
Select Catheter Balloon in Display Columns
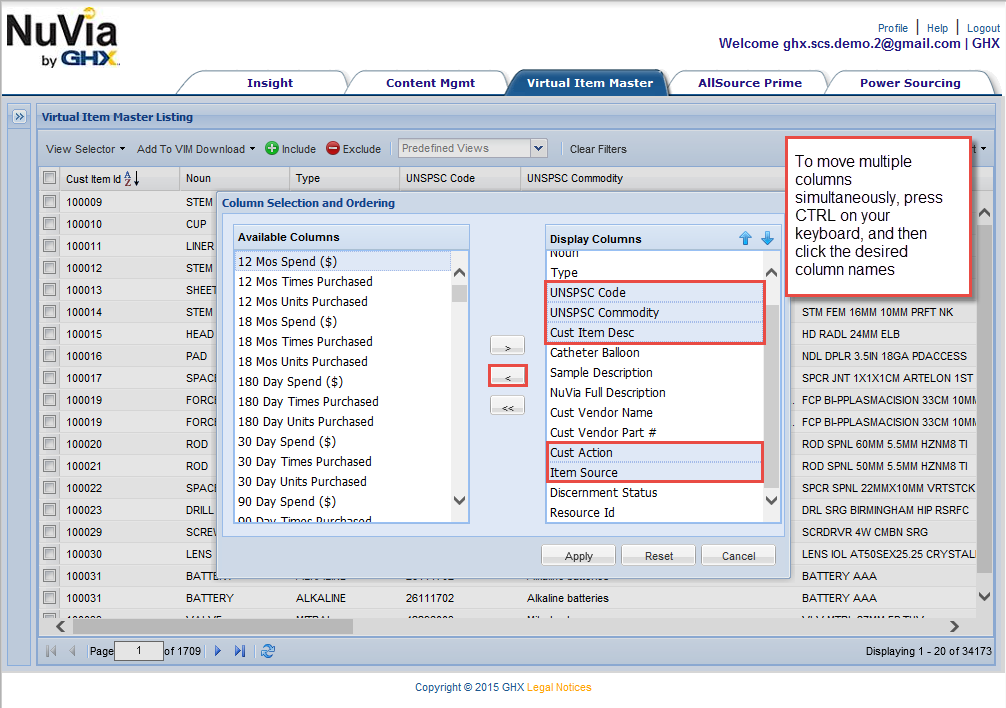click(x=655, y=353)
